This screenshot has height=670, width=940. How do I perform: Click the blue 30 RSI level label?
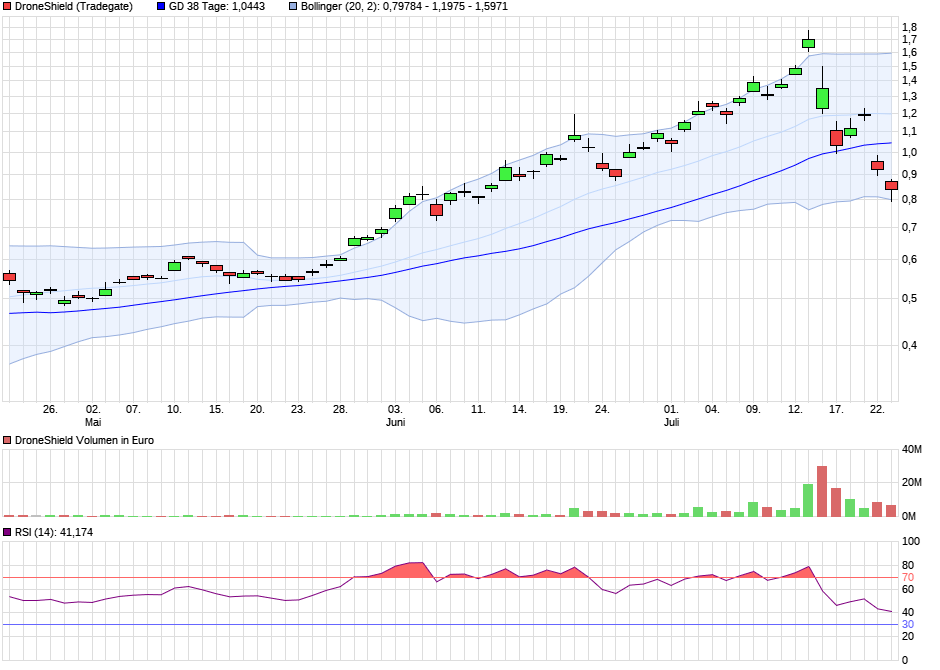tap(908, 625)
